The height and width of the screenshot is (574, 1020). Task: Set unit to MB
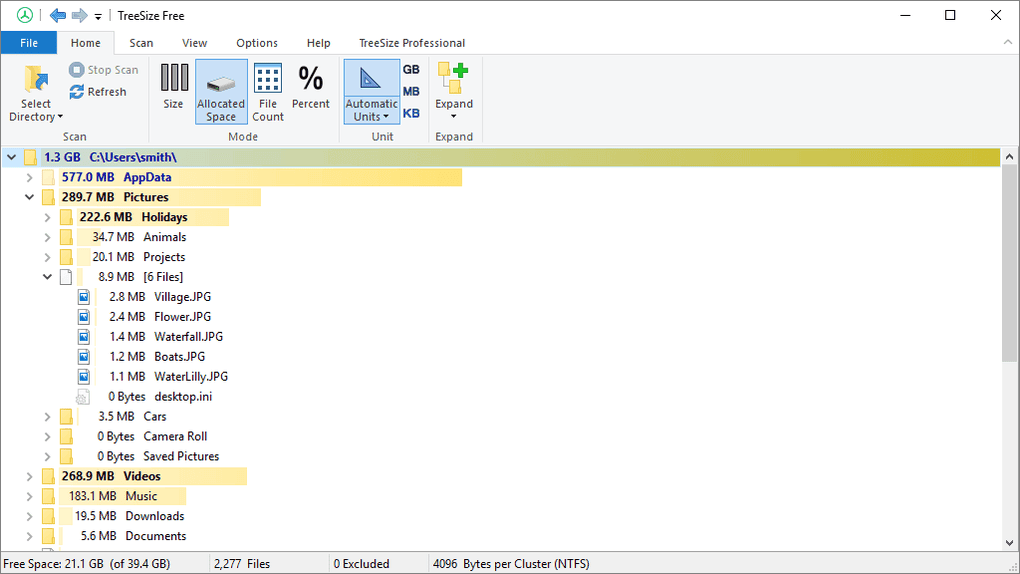(411, 92)
